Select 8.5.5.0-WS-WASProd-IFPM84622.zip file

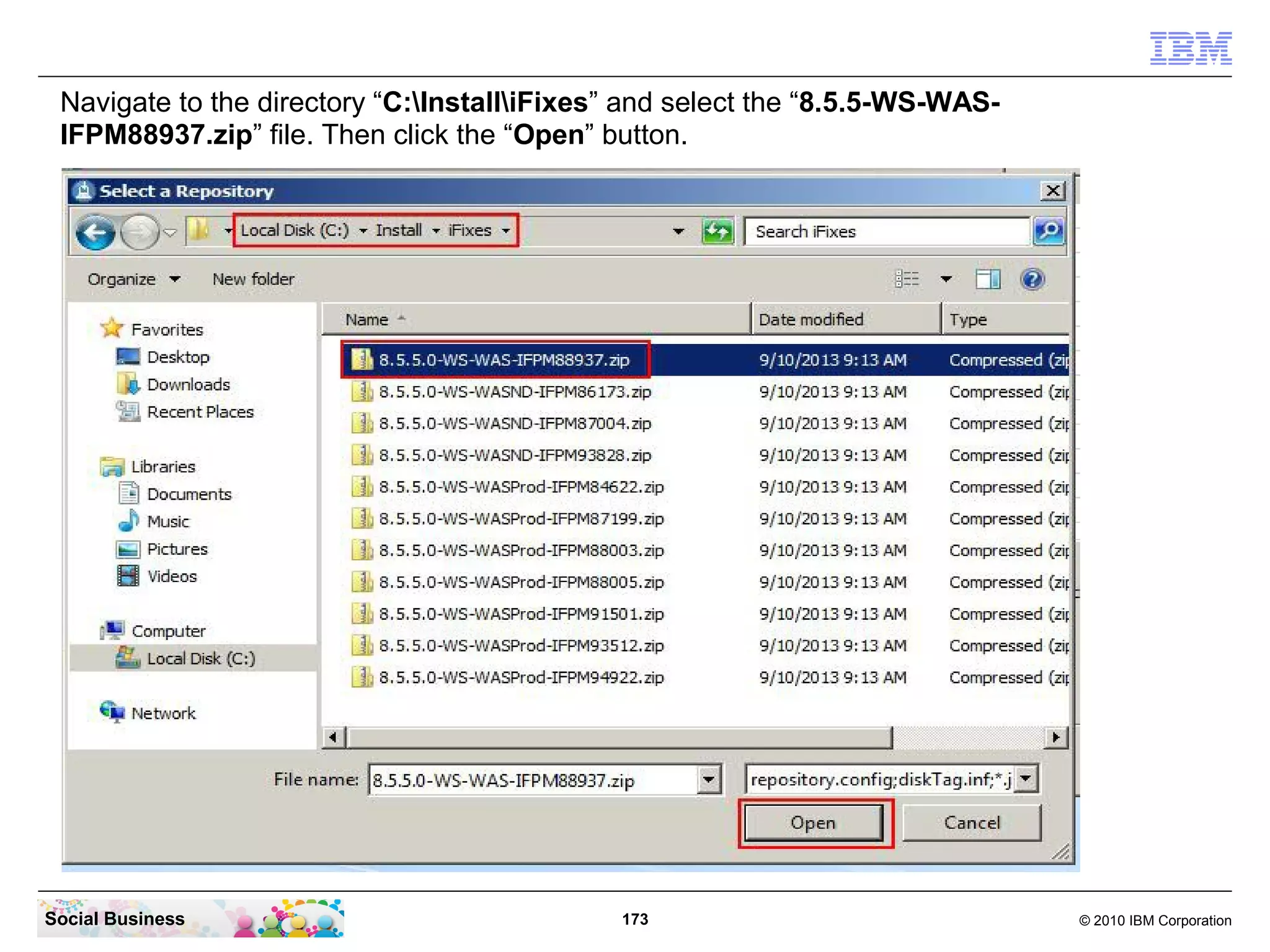pyautogui.click(x=522, y=487)
